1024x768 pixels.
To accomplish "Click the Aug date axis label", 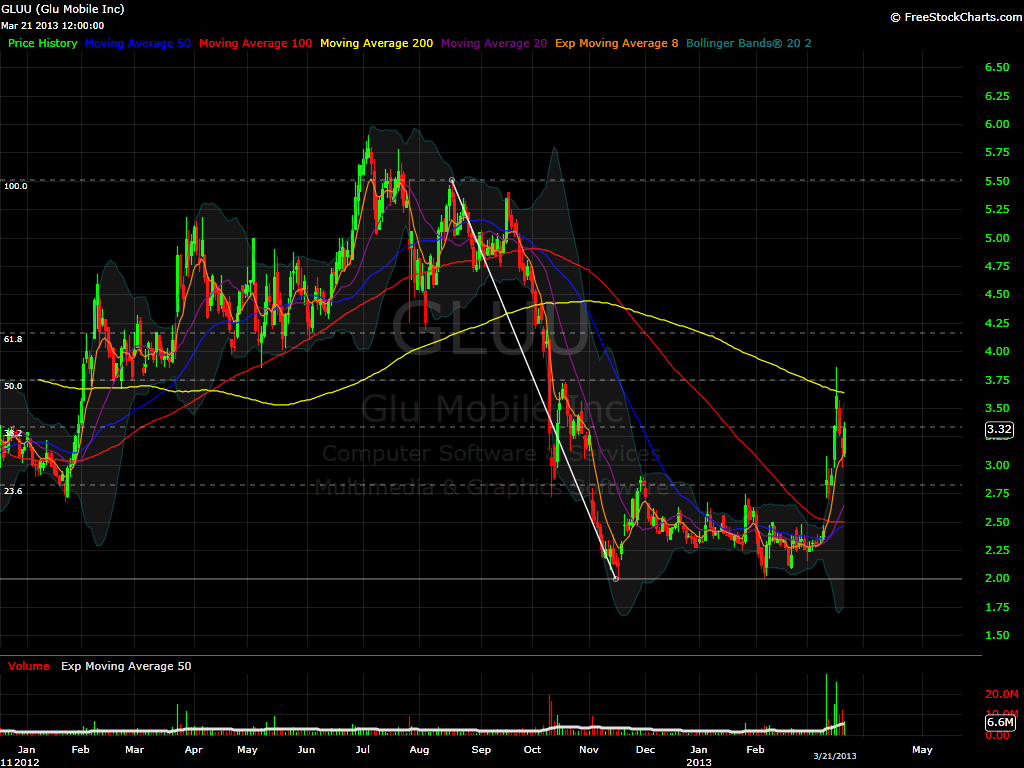I will (x=419, y=750).
